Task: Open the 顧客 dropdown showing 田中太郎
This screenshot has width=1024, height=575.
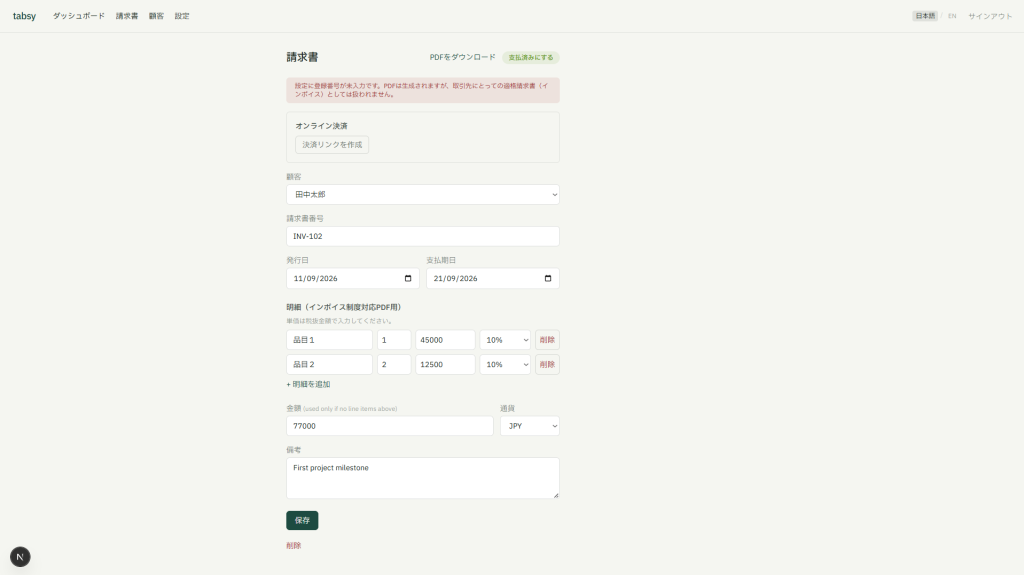Action: (423, 194)
